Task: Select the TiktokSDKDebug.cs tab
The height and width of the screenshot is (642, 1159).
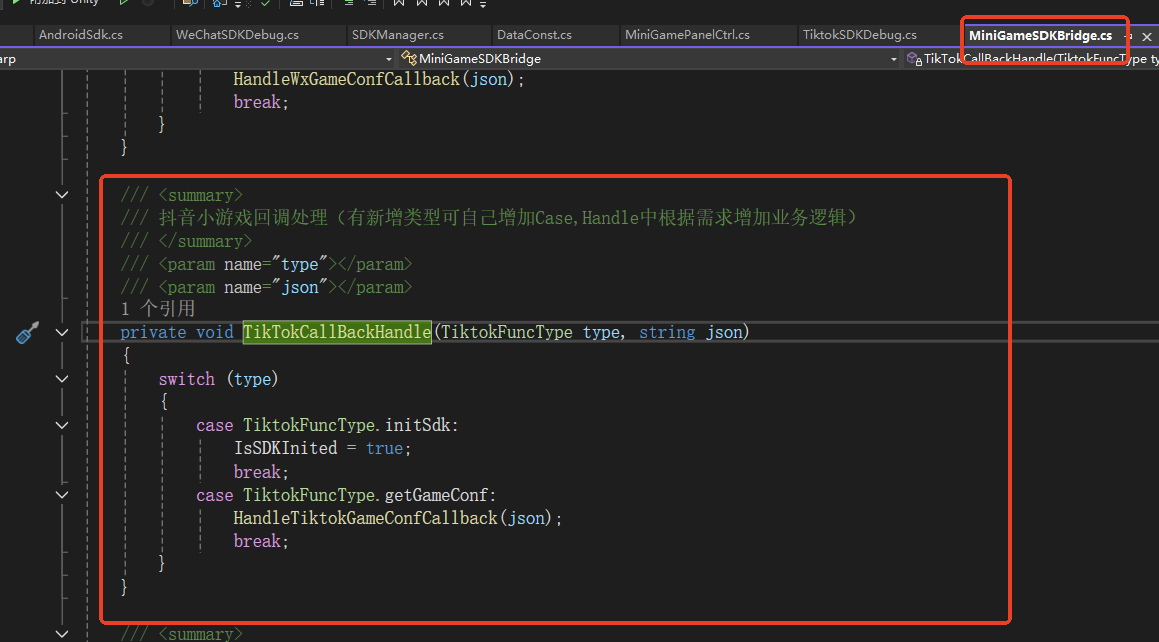Action: tap(859, 35)
